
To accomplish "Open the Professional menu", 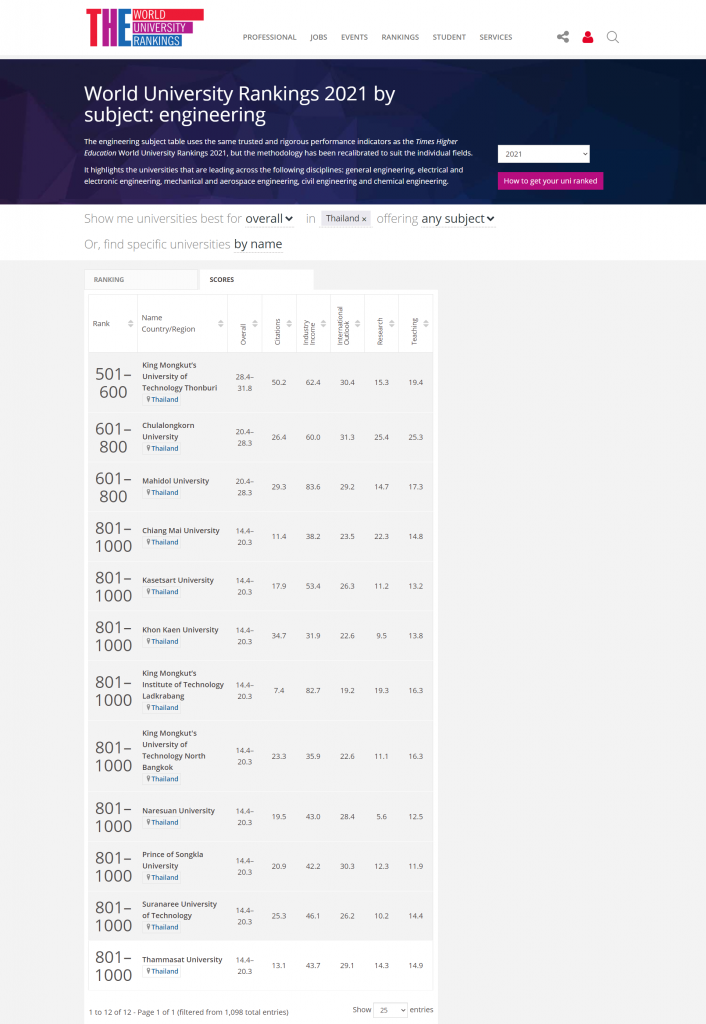I will pyautogui.click(x=269, y=37).
